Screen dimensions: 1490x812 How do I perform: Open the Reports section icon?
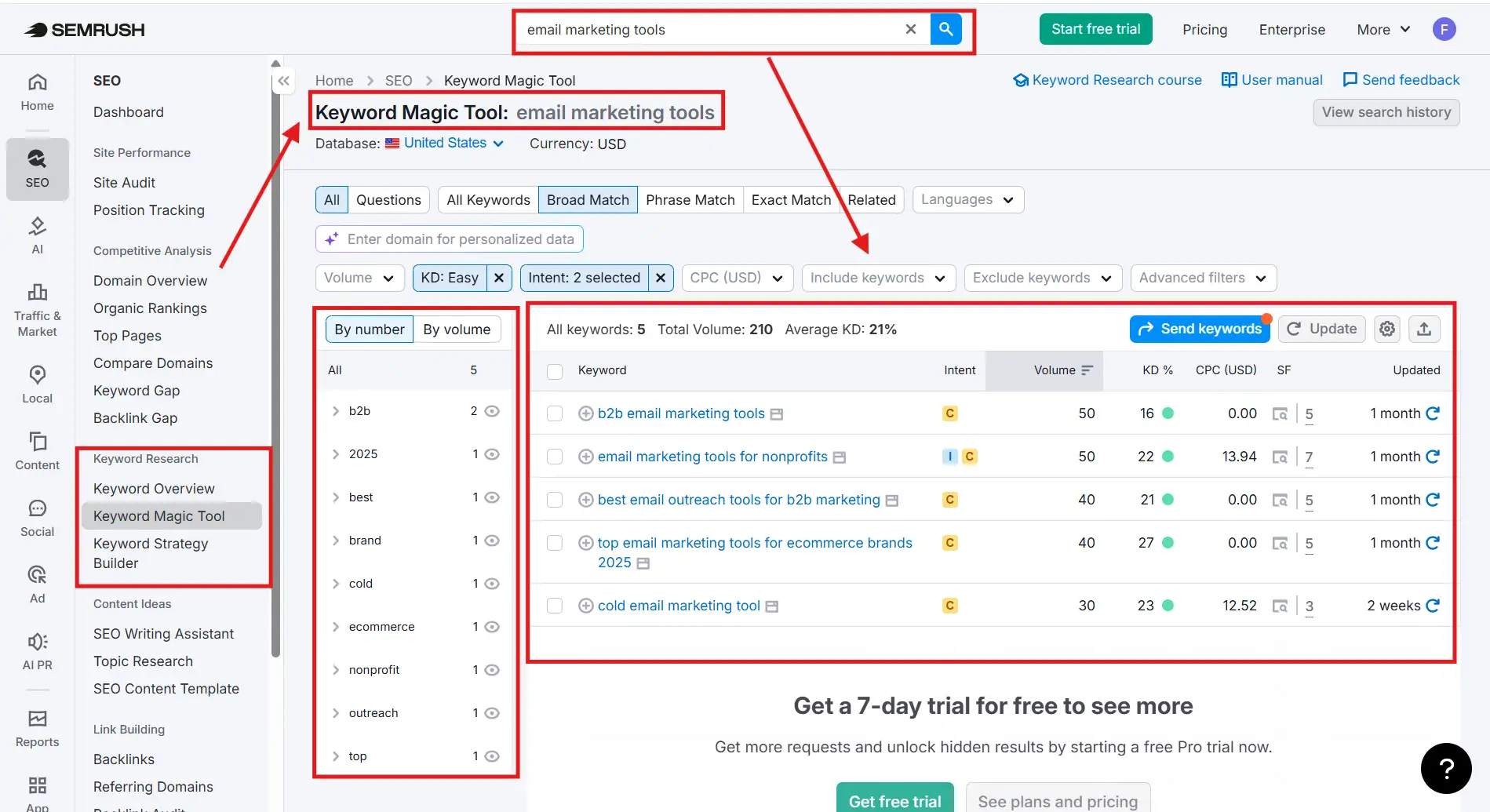click(37, 728)
